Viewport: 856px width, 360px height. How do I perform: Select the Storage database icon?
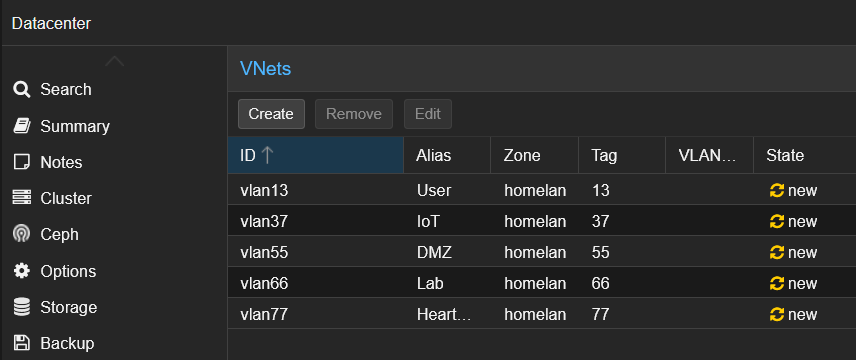[22, 307]
